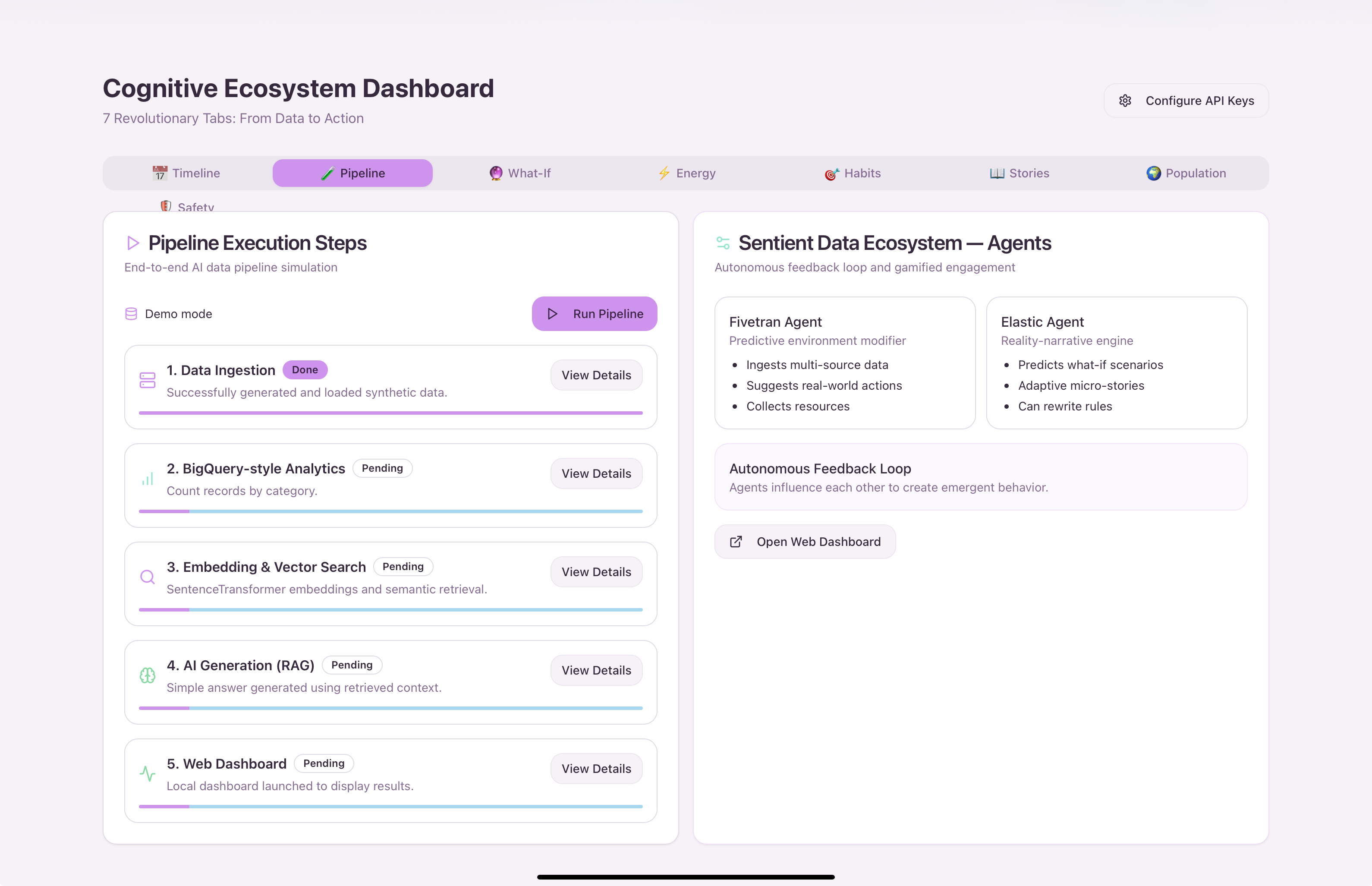1372x886 pixels.
Task: Click the gear icon beside Configure API Keys
Action: tap(1125, 101)
